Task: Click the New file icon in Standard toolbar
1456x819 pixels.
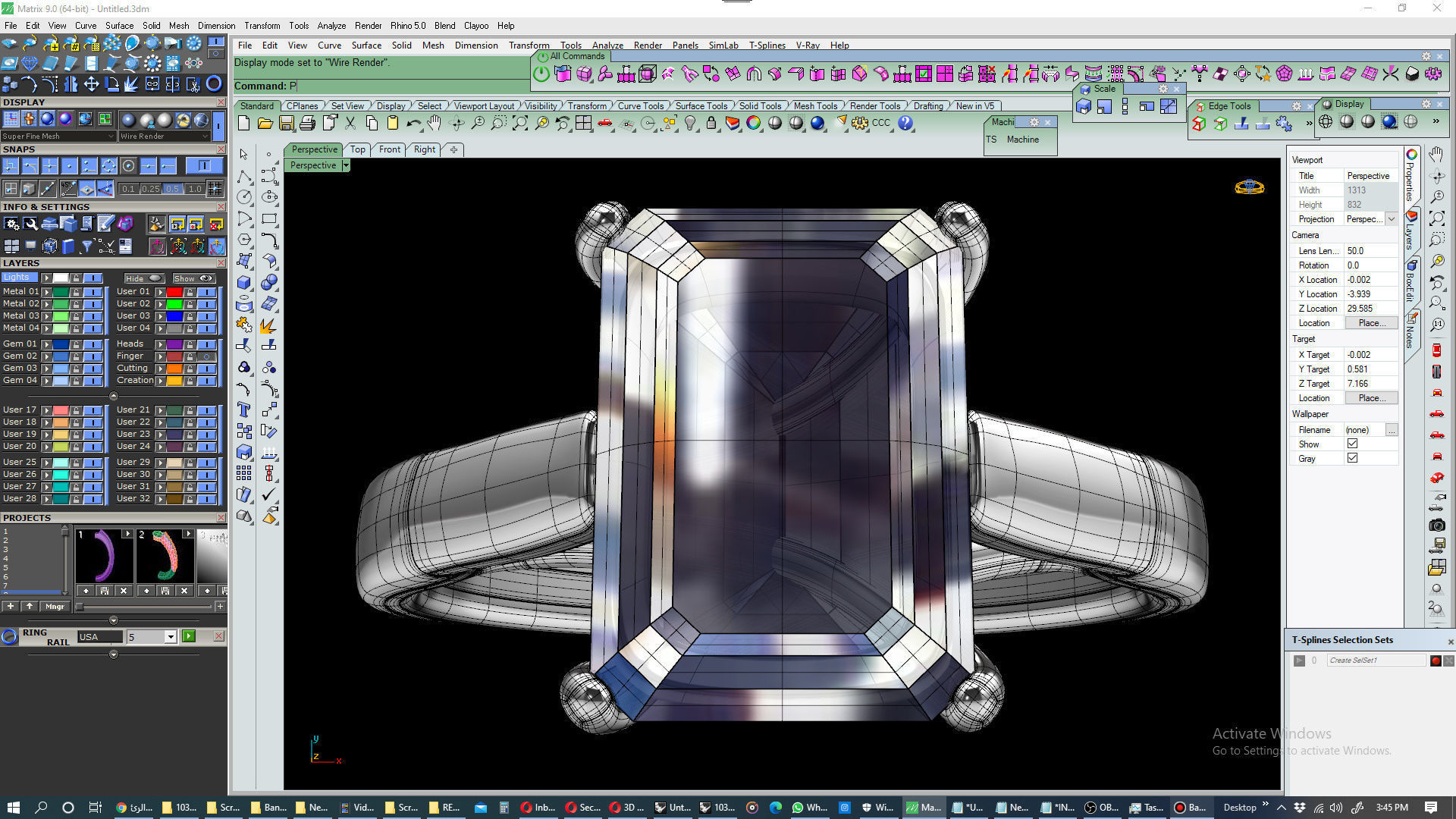Action: 243,123
